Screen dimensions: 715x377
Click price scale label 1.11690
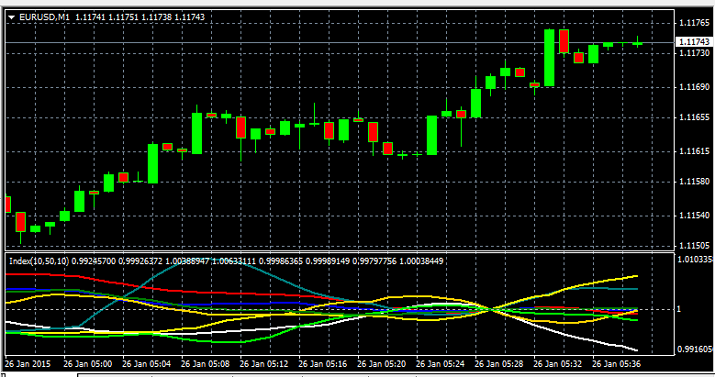coord(694,87)
